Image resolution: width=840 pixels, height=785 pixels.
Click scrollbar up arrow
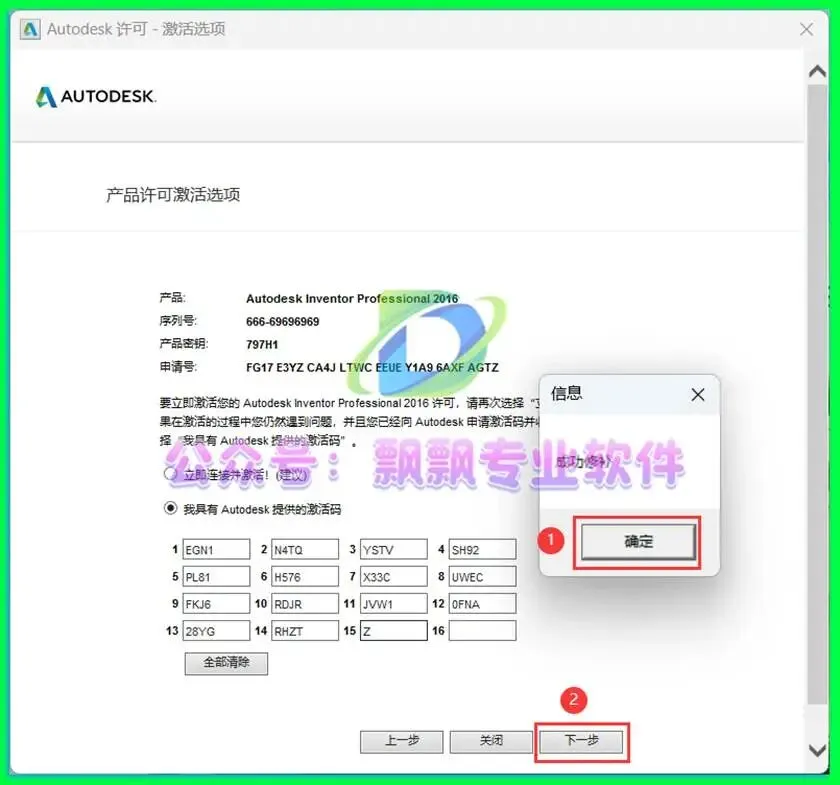tap(817, 71)
